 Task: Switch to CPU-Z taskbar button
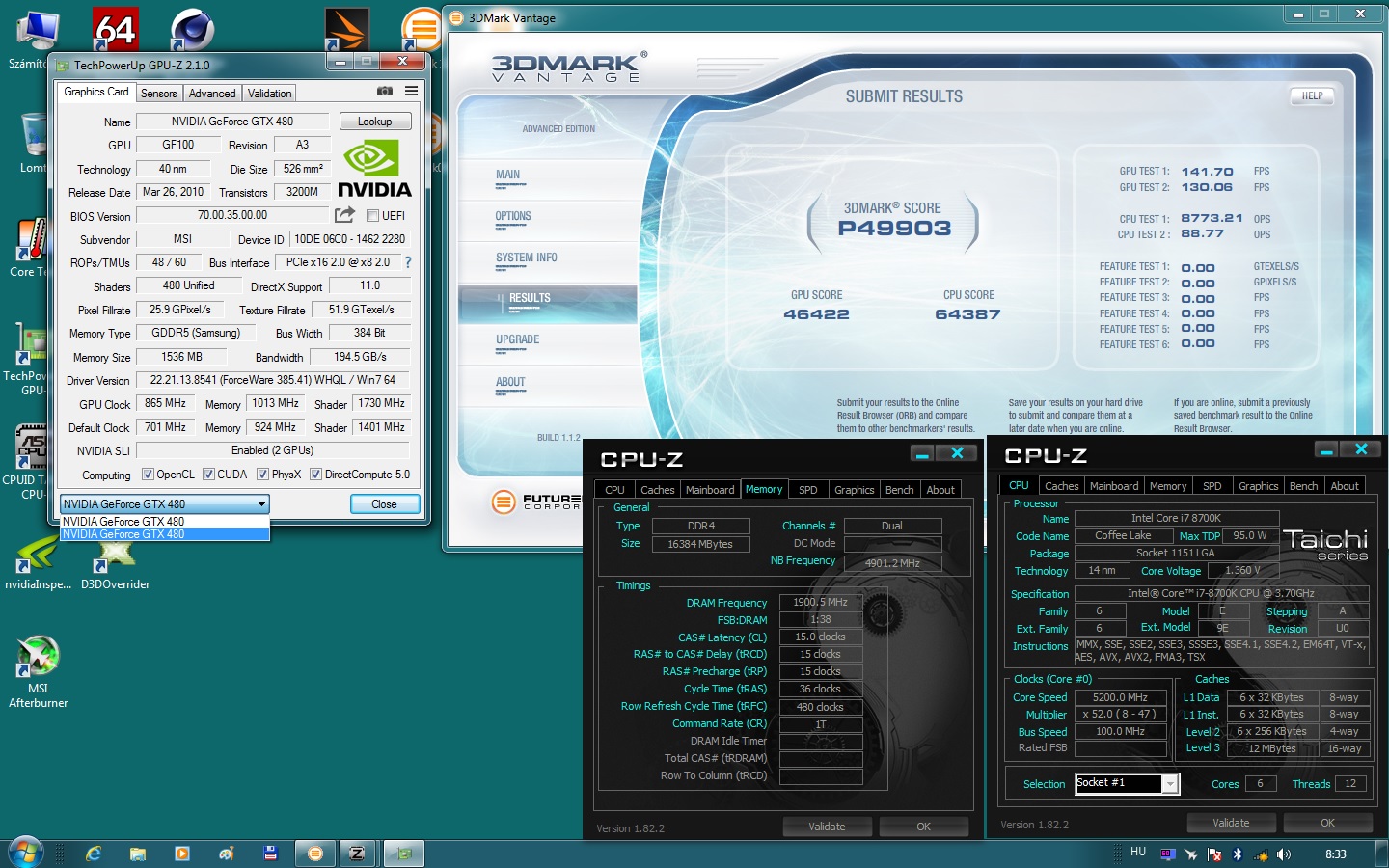click(x=358, y=854)
